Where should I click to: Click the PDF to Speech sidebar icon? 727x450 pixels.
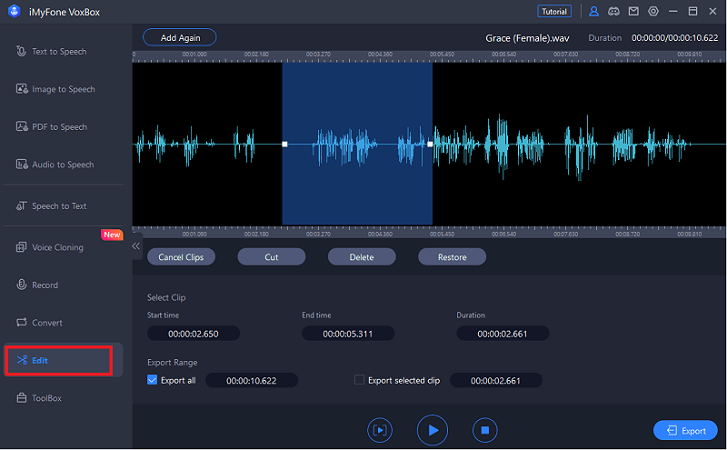point(22,126)
